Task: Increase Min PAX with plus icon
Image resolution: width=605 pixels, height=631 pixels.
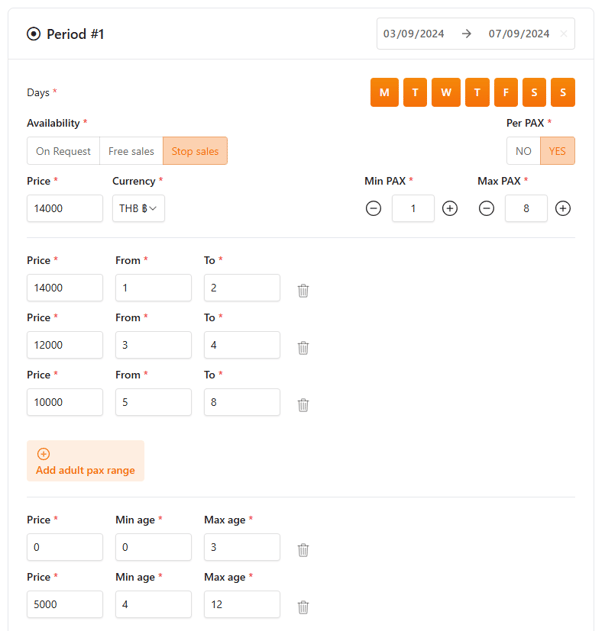Action: click(450, 208)
